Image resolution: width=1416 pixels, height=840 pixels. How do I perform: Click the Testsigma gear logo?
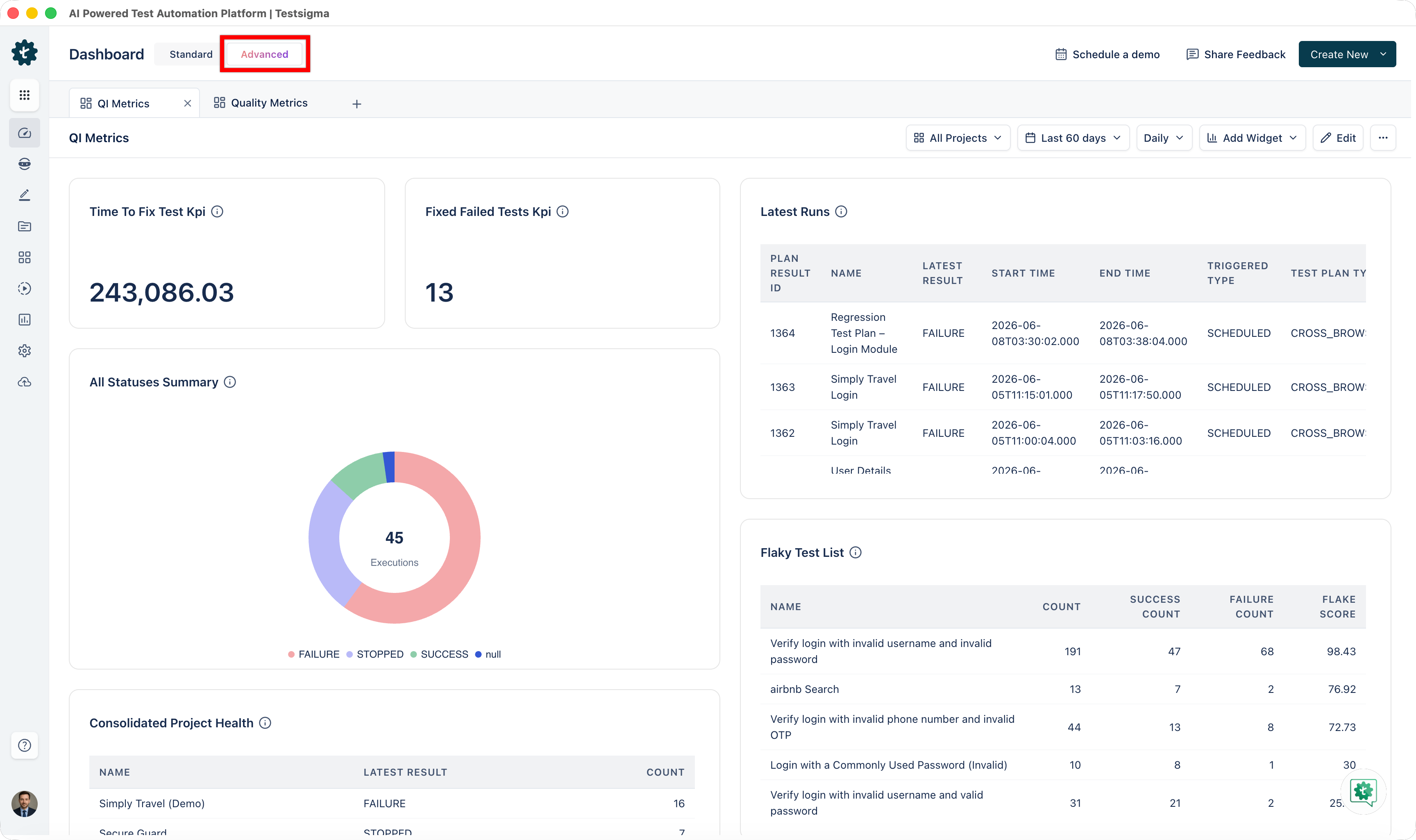point(24,52)
